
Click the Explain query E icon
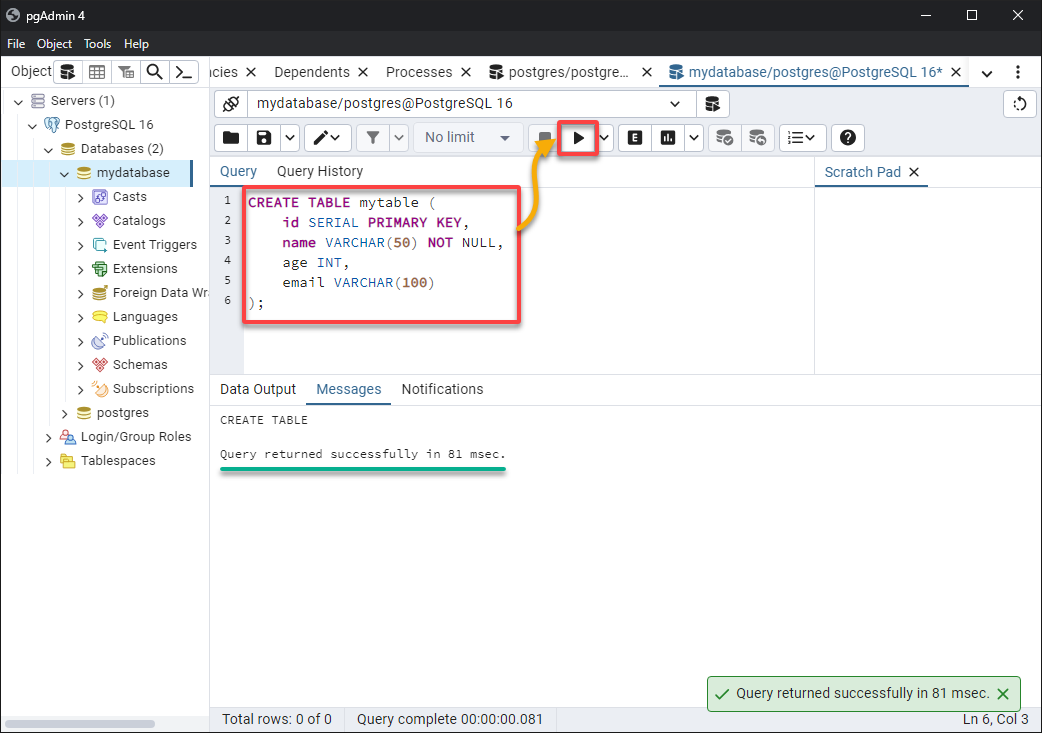pyautogui.click(x=635, y=138)
